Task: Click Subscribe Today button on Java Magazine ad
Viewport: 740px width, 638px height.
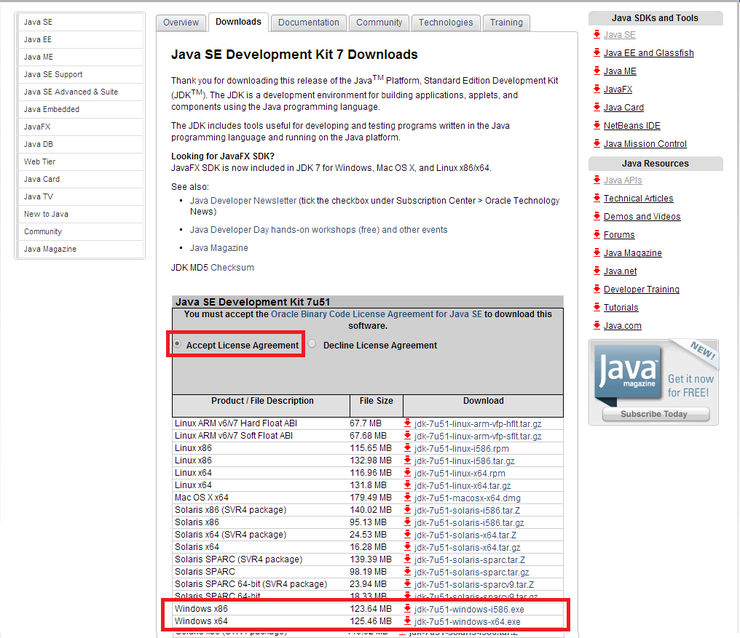Action: pyautogui.click(x=656, y=414)
